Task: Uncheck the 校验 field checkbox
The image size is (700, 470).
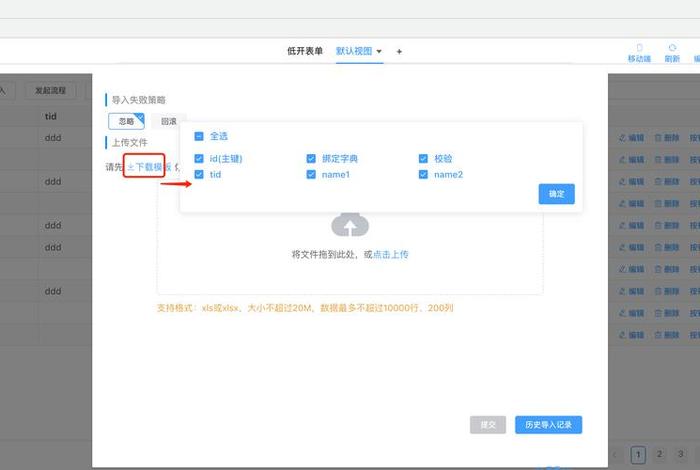Action: click(x=423, y=158)
